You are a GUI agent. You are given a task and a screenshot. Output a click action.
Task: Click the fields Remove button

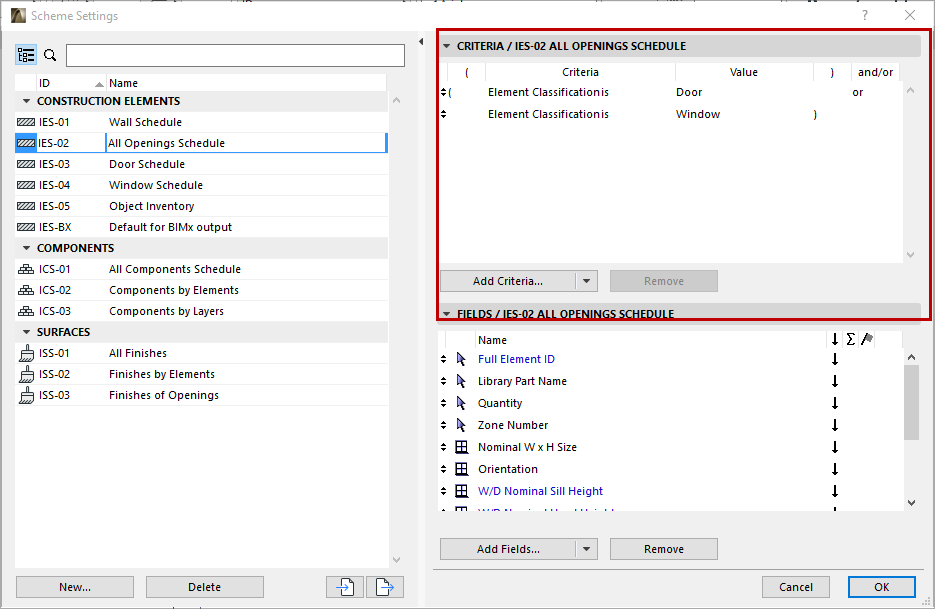[664, 549]
